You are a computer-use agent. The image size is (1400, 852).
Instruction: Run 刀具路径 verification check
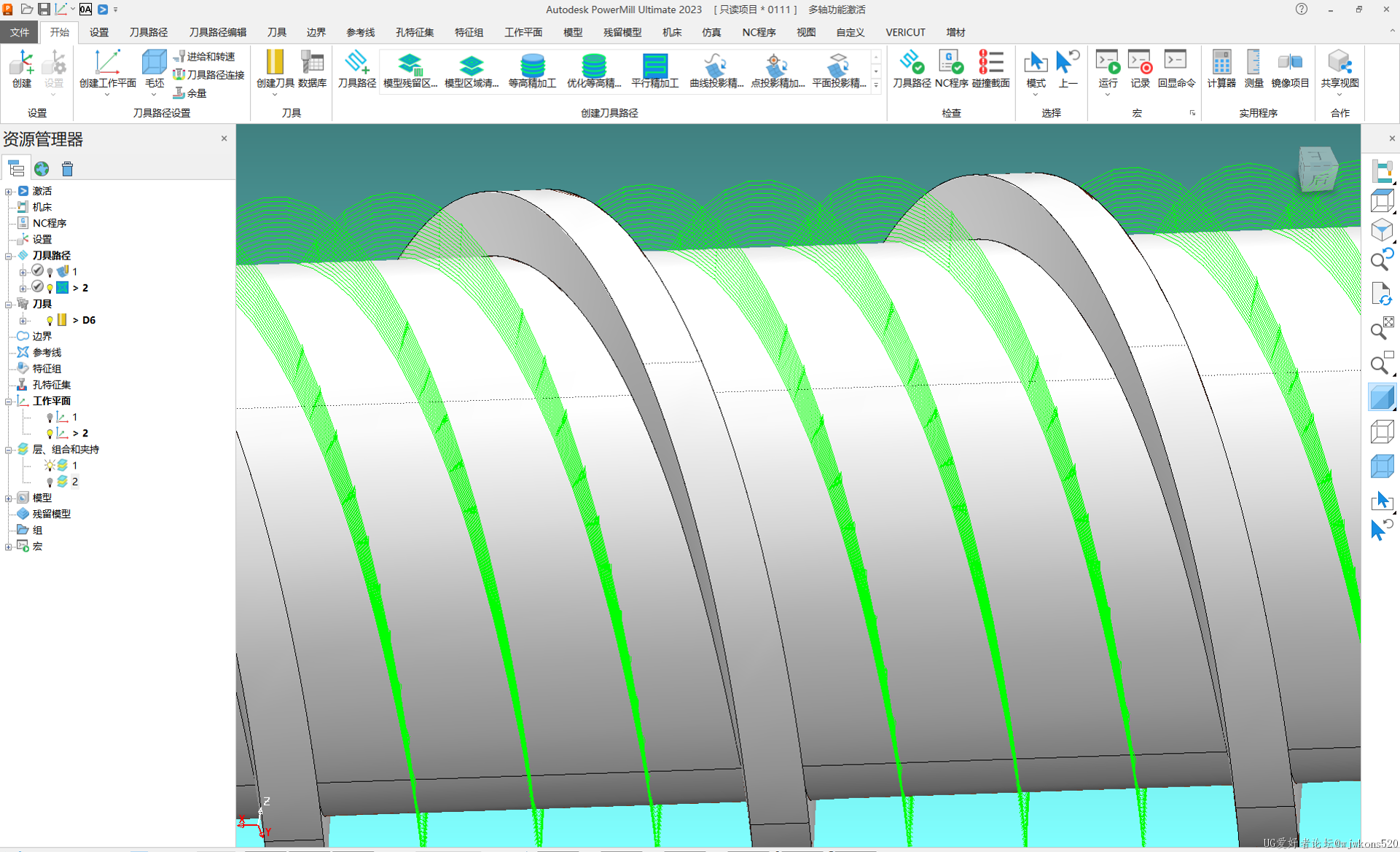[912, 69]
